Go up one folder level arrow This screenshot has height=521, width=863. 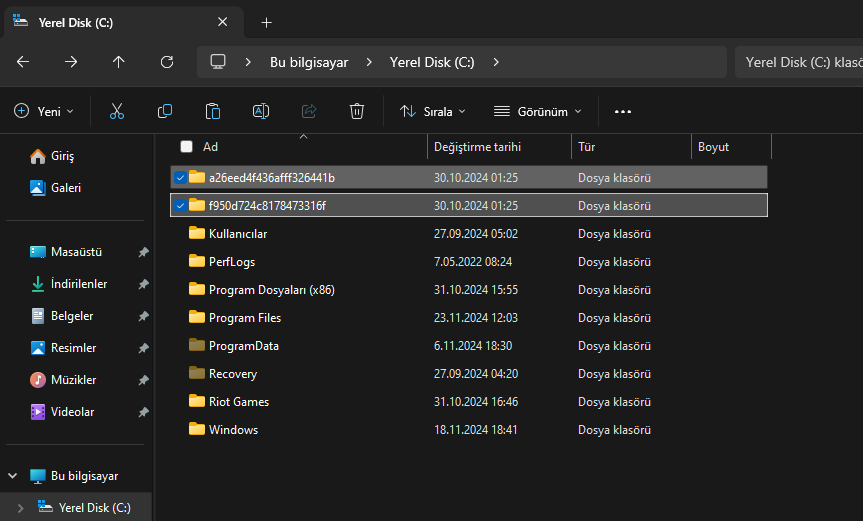[119, 62]
